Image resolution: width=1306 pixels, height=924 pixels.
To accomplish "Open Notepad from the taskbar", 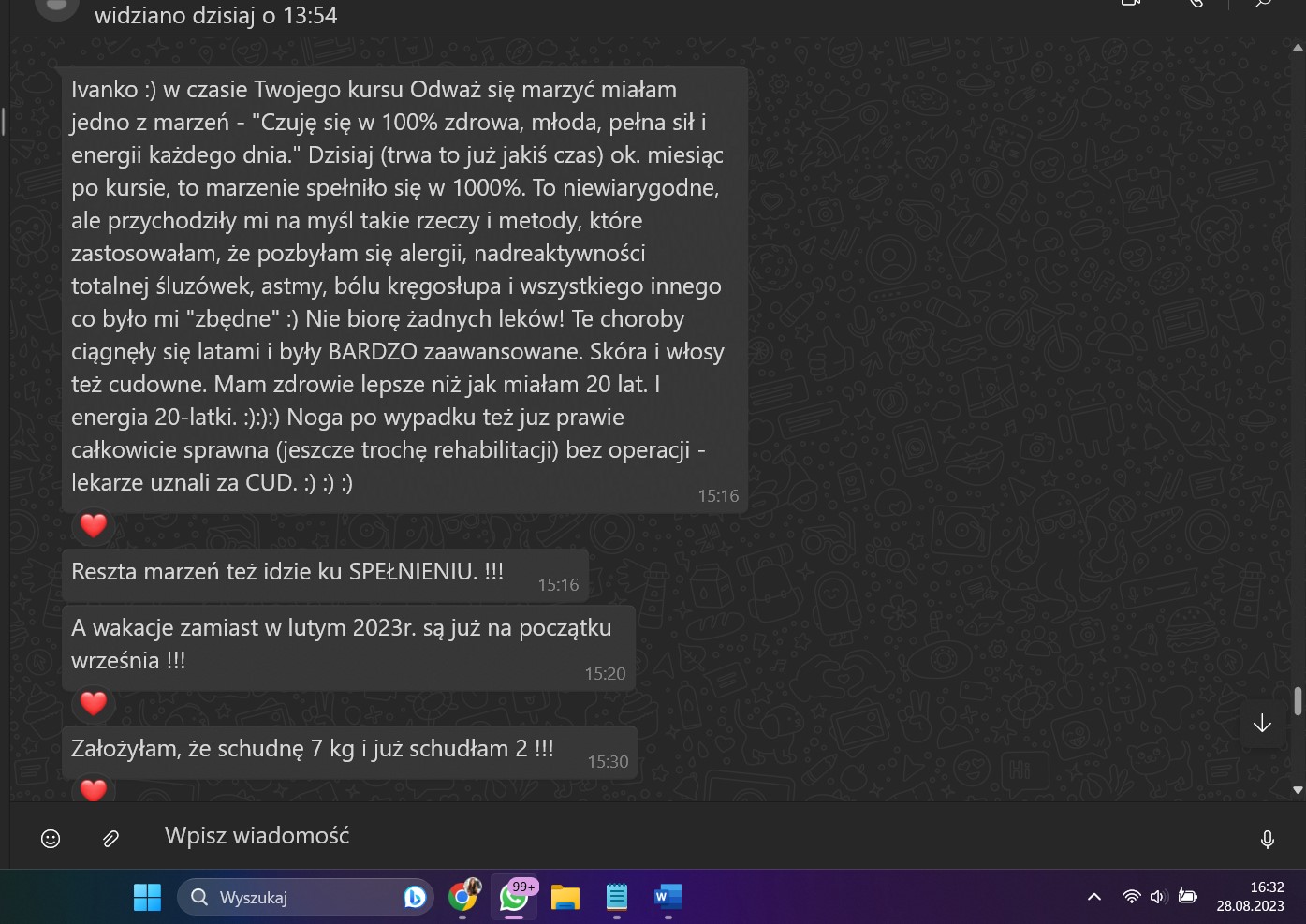I will [x=616, y=897].
